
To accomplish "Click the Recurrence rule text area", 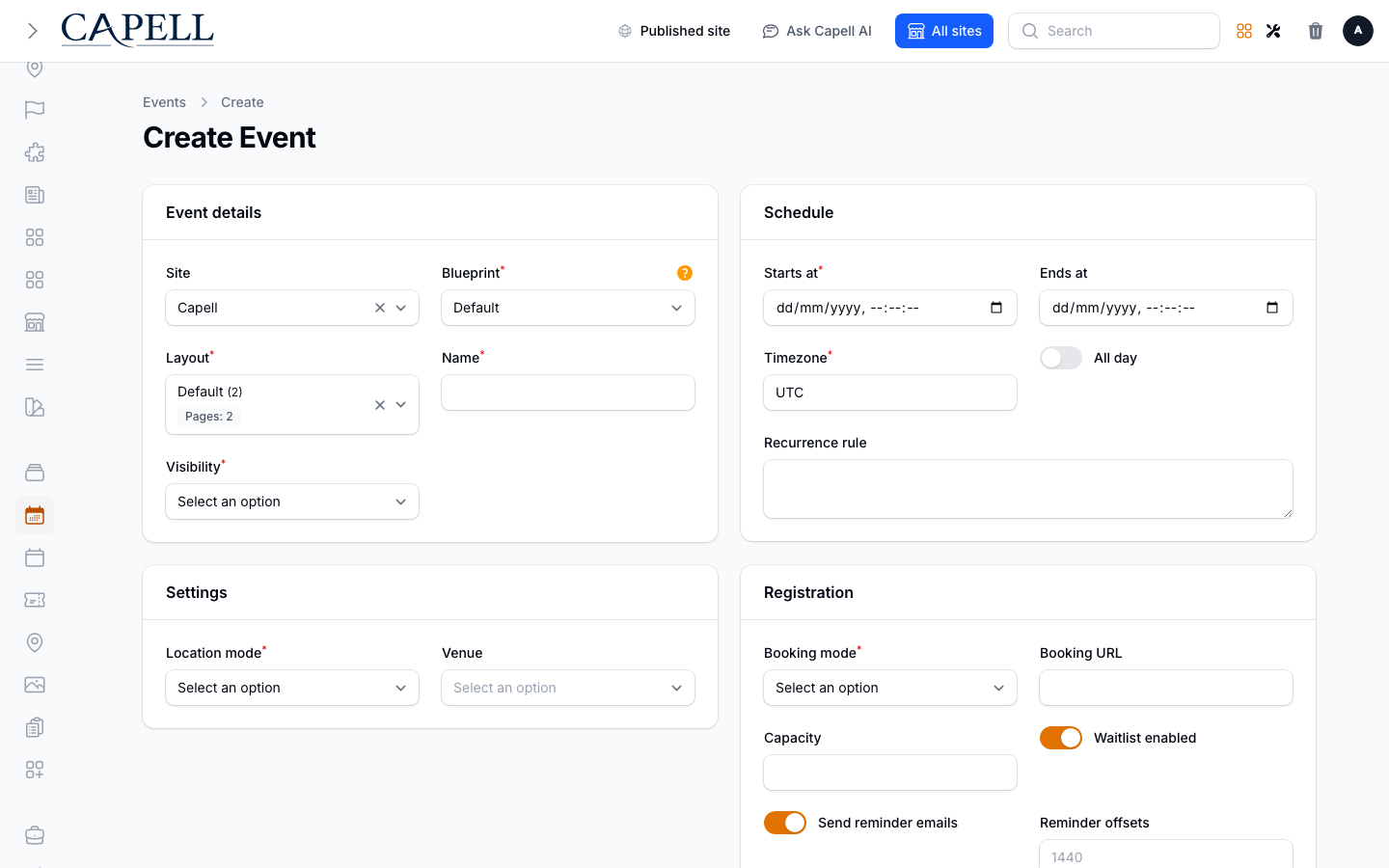I will point(1028,489).
